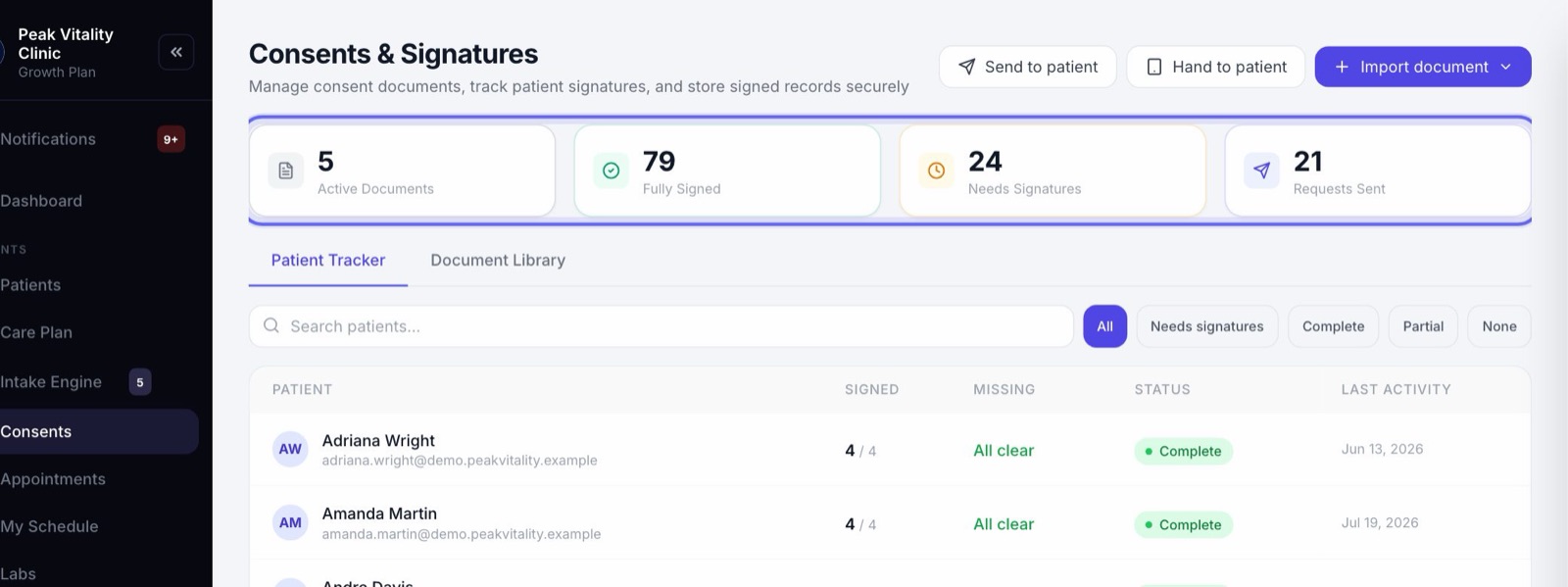Collapse the sidebar with double-chevron icon

(x=176, y=52)
